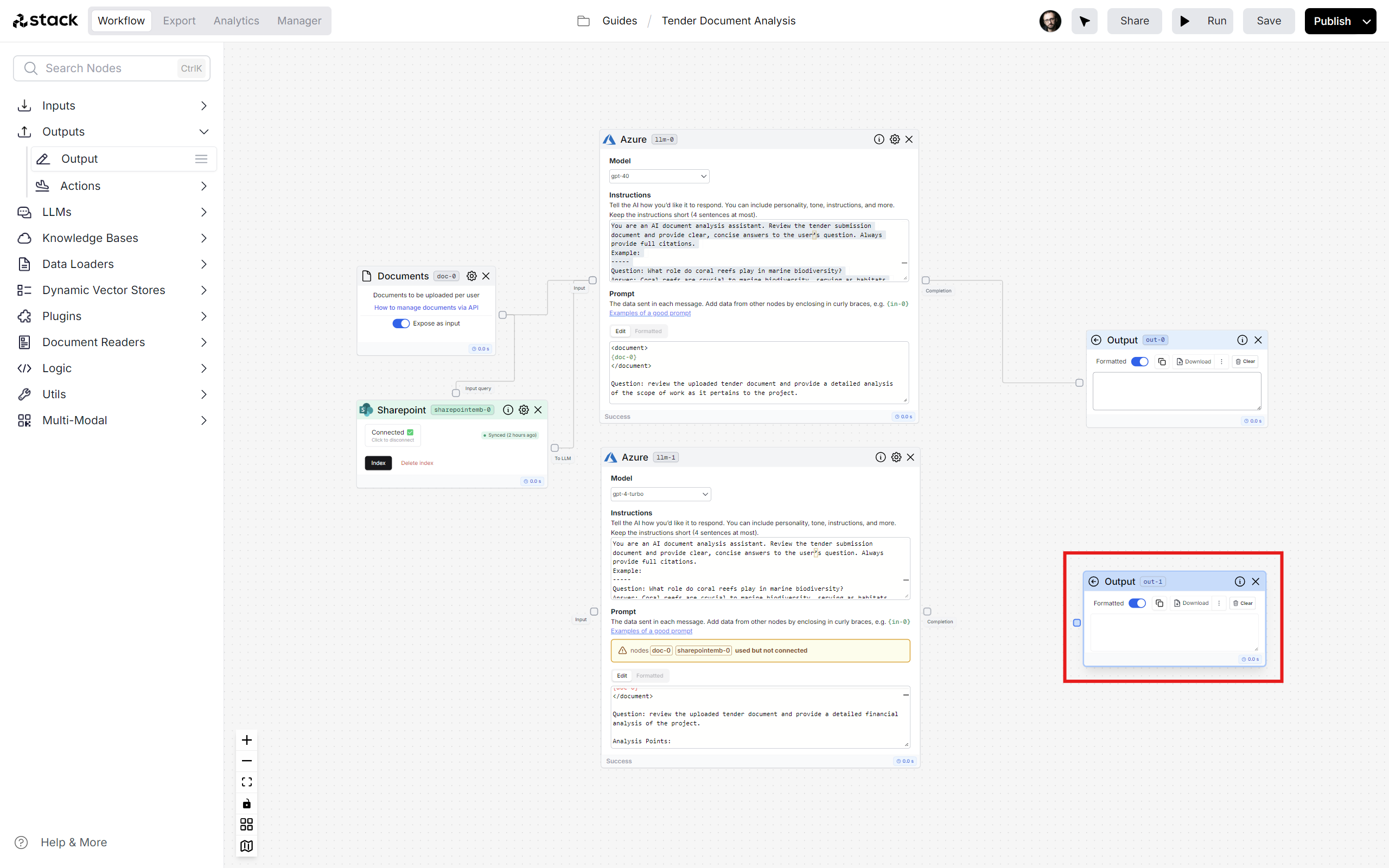This screenshot has height=868, width=1389.
Task: Show the minimap with map icon
Action: click(247, 846)
